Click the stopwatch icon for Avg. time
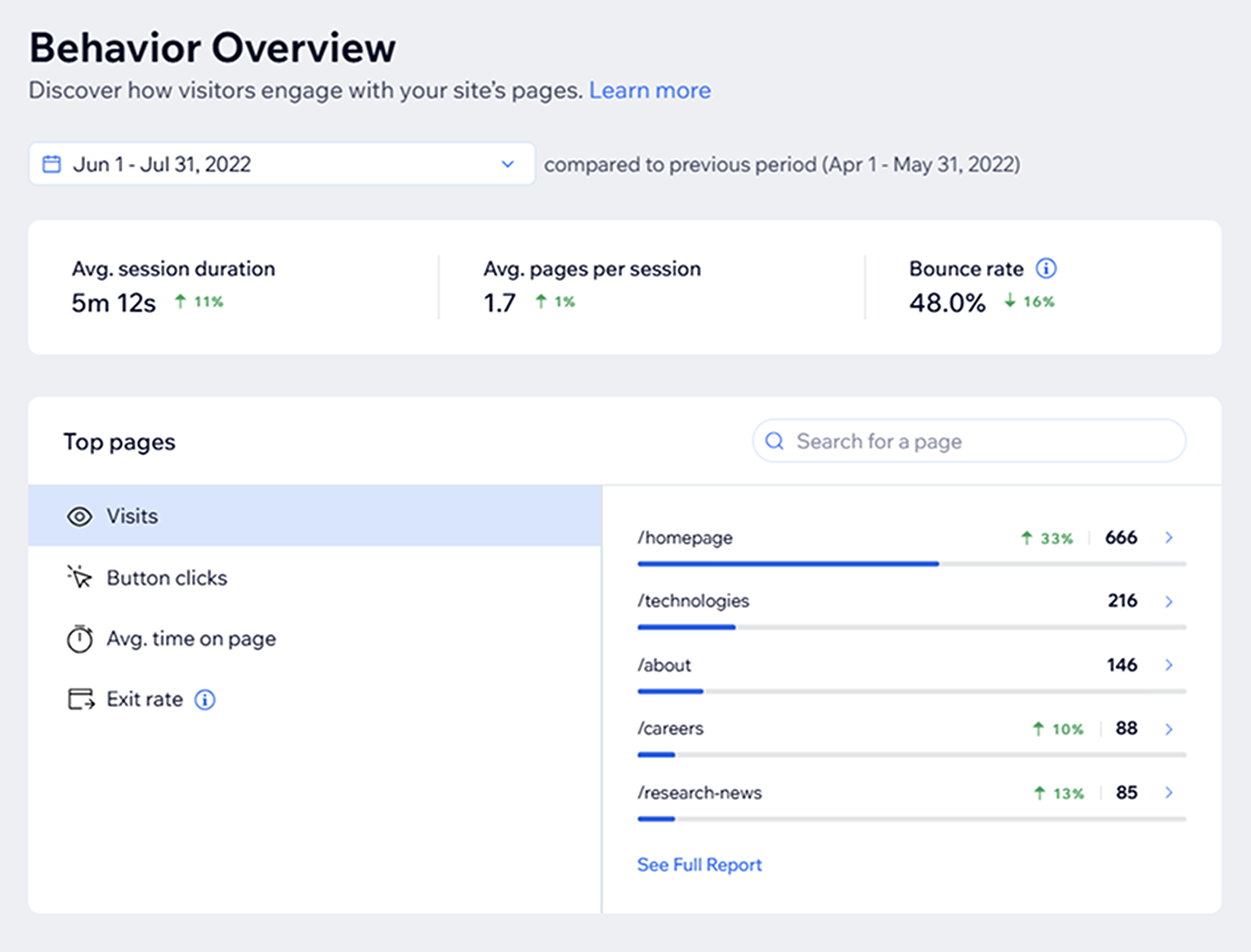This screenshot has width=1251, height=952. point(80,639)
